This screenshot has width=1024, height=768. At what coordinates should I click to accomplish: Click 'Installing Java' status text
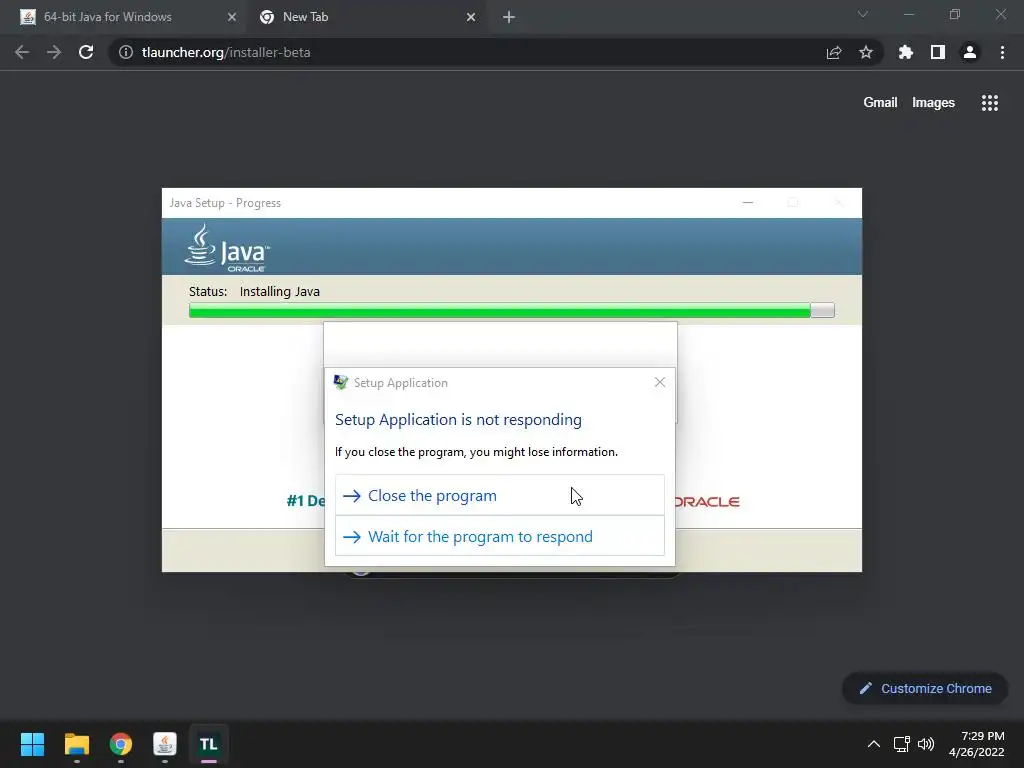[280, 291]
